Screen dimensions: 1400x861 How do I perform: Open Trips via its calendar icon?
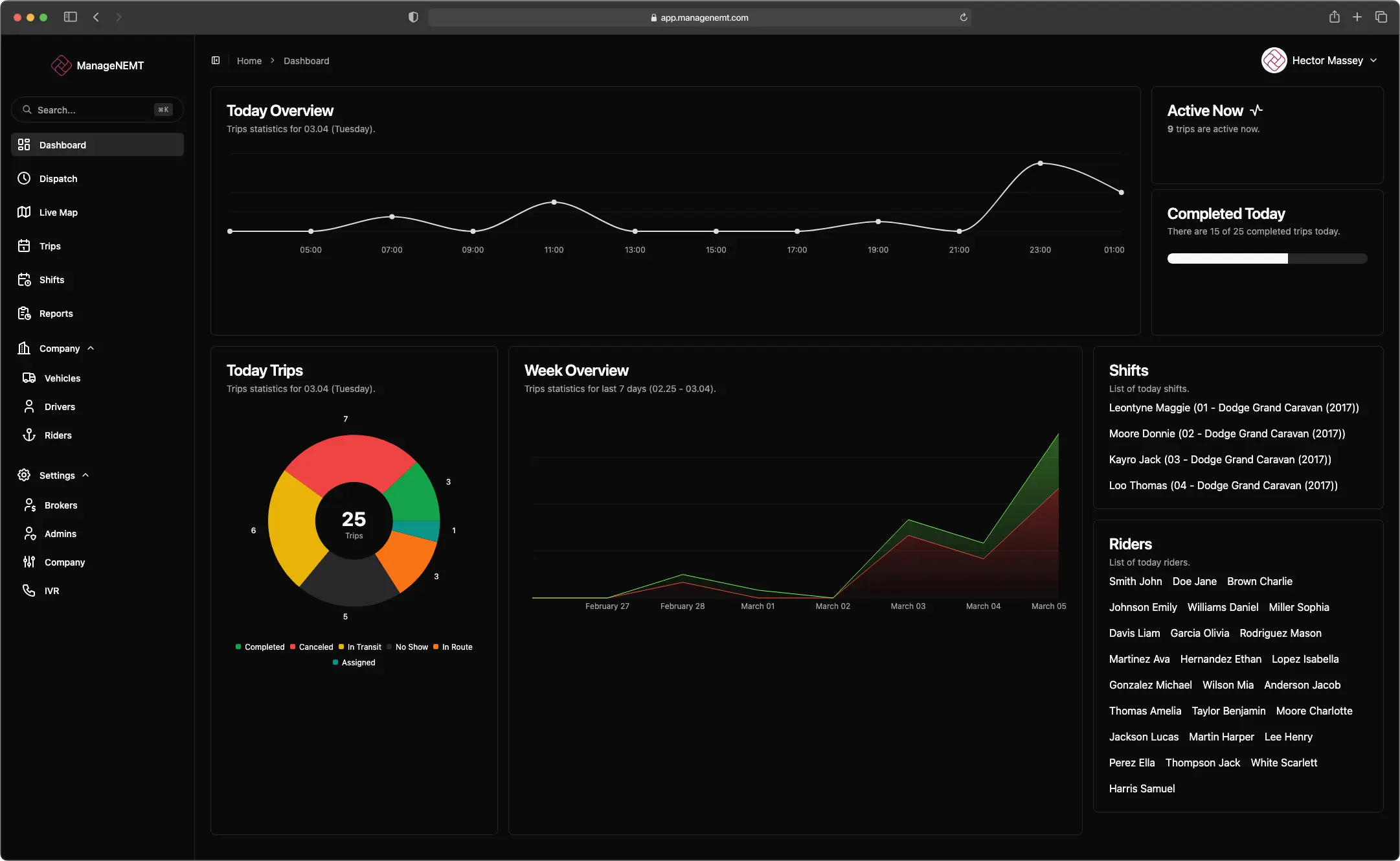click(x=23, y=246)
